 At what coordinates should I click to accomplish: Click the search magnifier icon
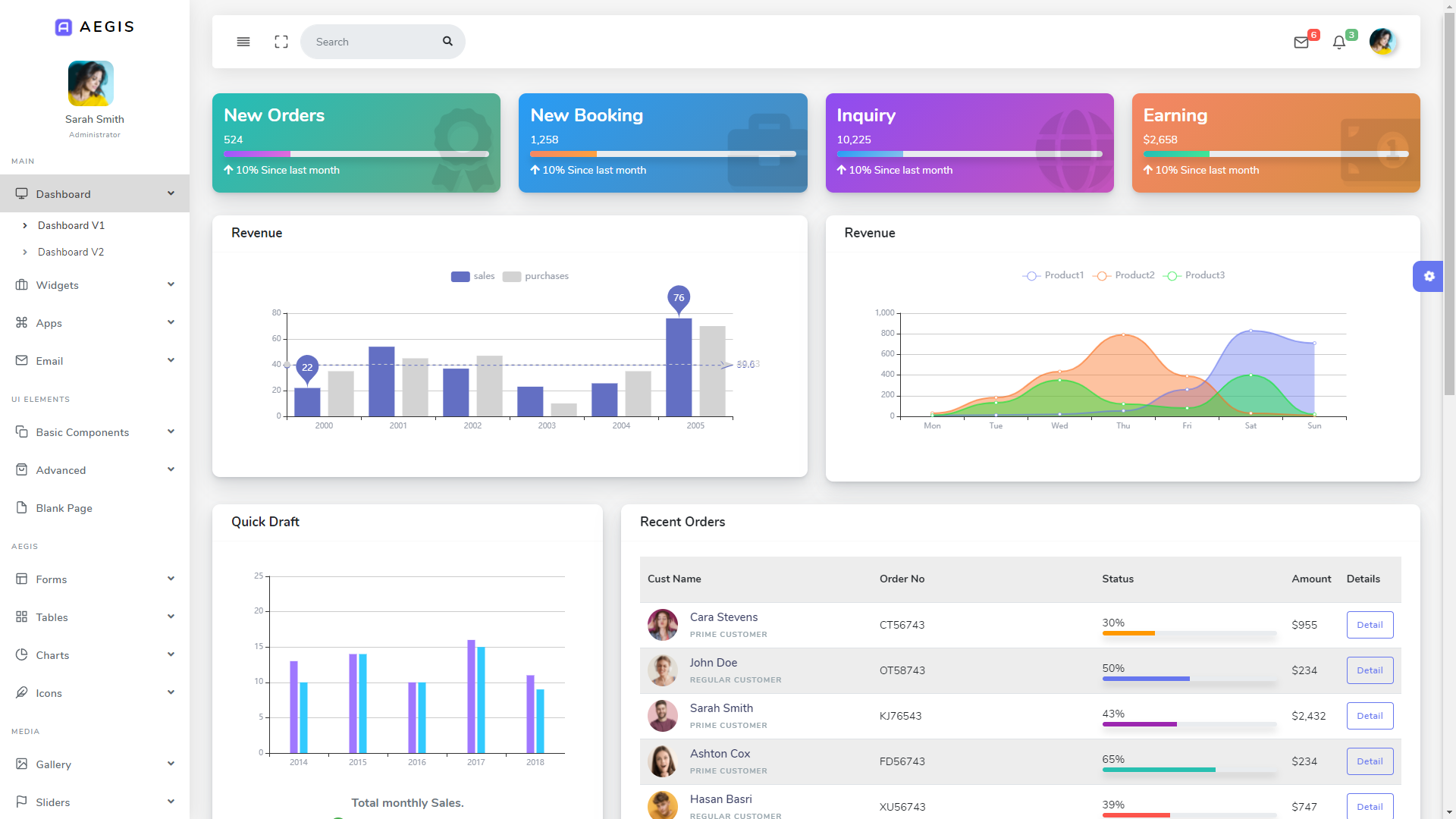447,42
